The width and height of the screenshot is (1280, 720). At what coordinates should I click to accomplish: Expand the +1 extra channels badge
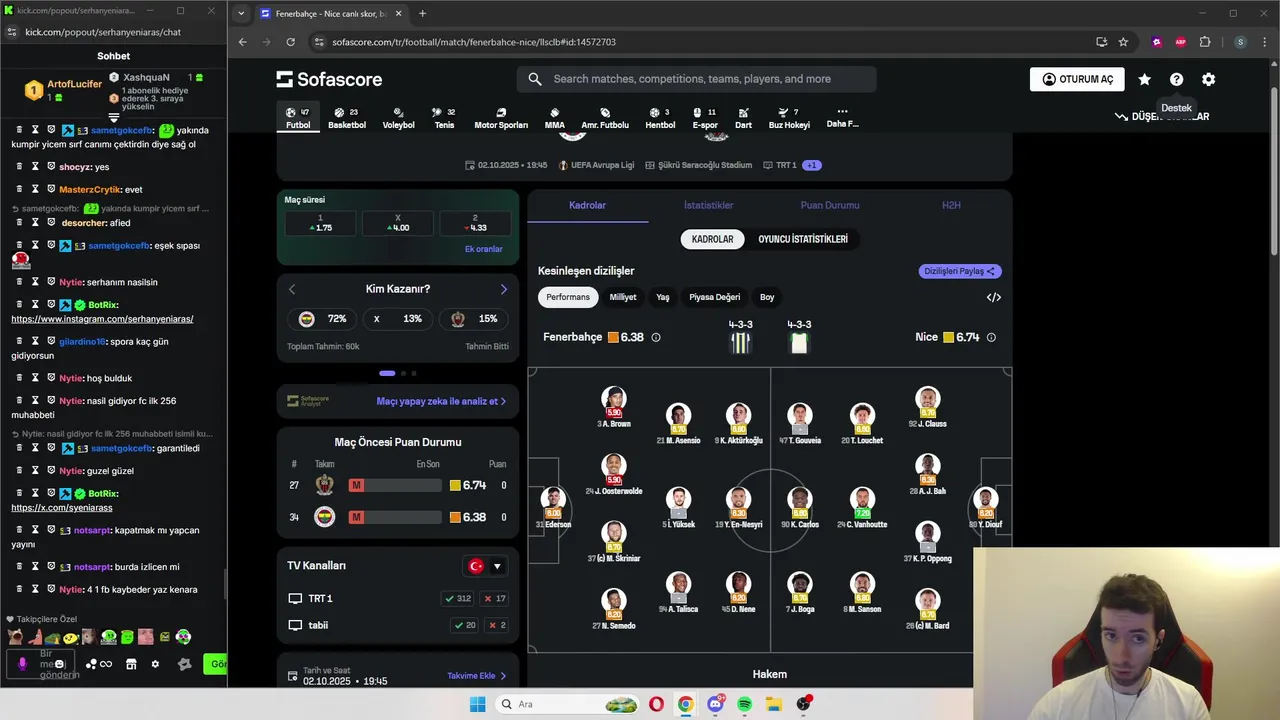[812, 165]
